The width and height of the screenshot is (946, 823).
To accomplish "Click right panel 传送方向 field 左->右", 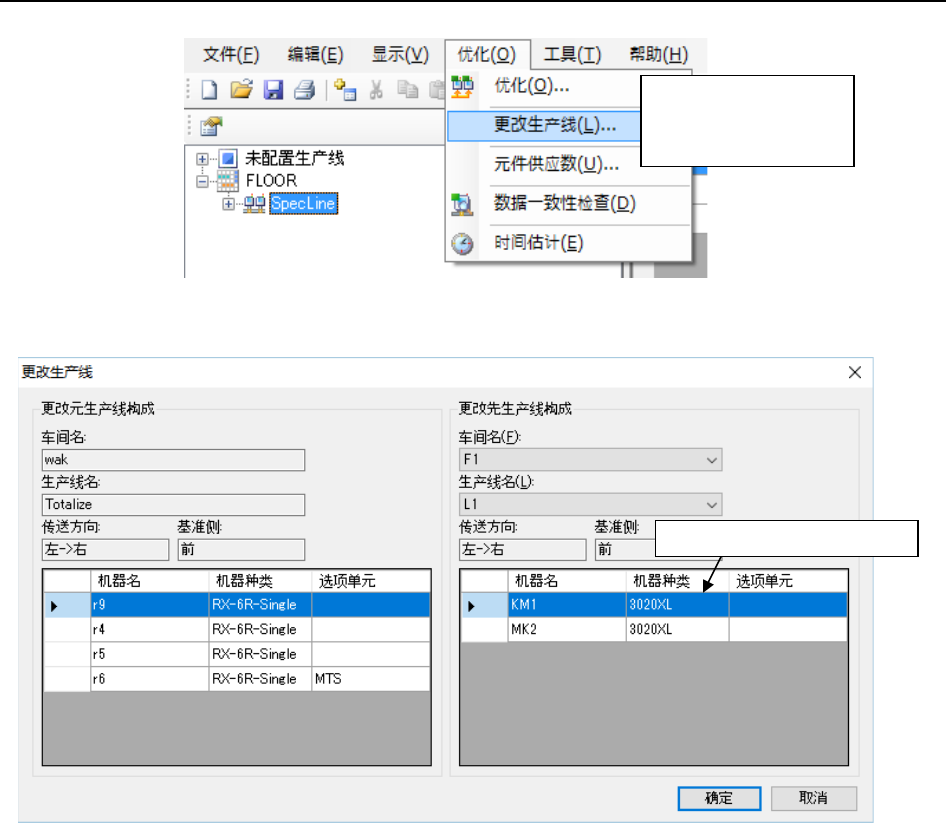I will (x=522, y=550).
